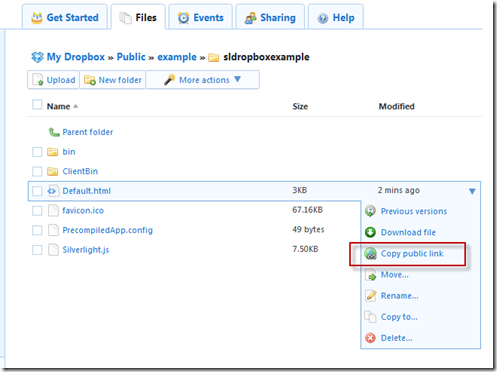
Task: Check the Silverlight.js checkbox
Action: (37, 250)
